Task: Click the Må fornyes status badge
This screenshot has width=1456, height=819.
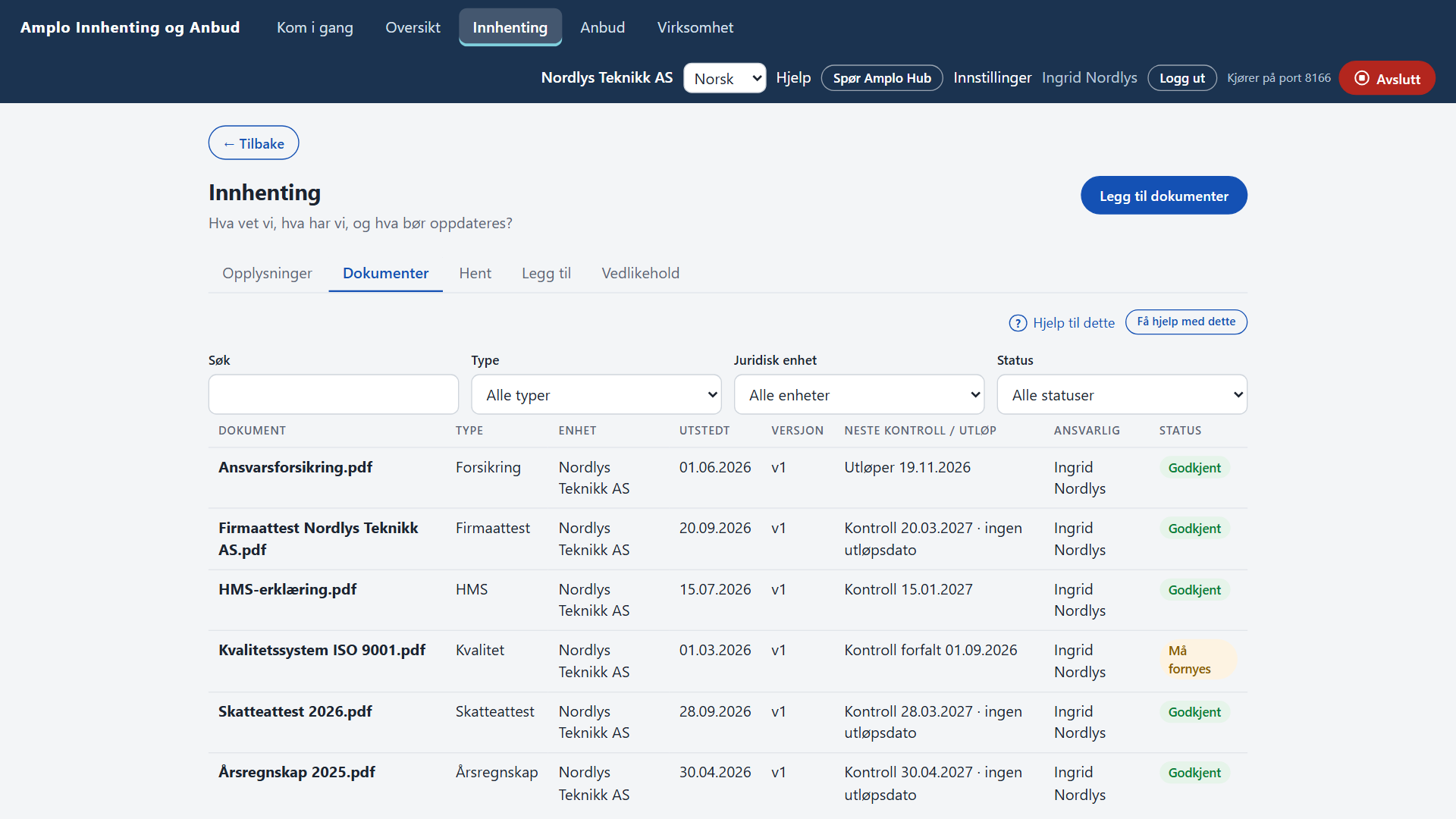Action: [x=1197, y=660]
